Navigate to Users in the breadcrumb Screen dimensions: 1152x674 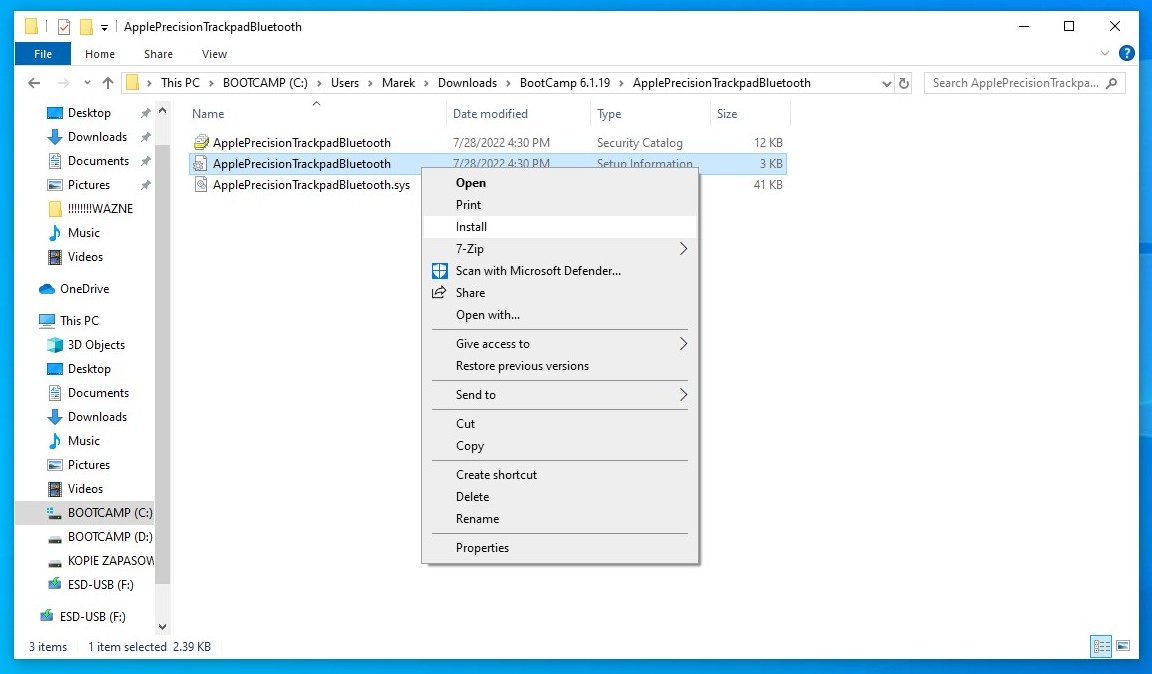click(345, 83)
